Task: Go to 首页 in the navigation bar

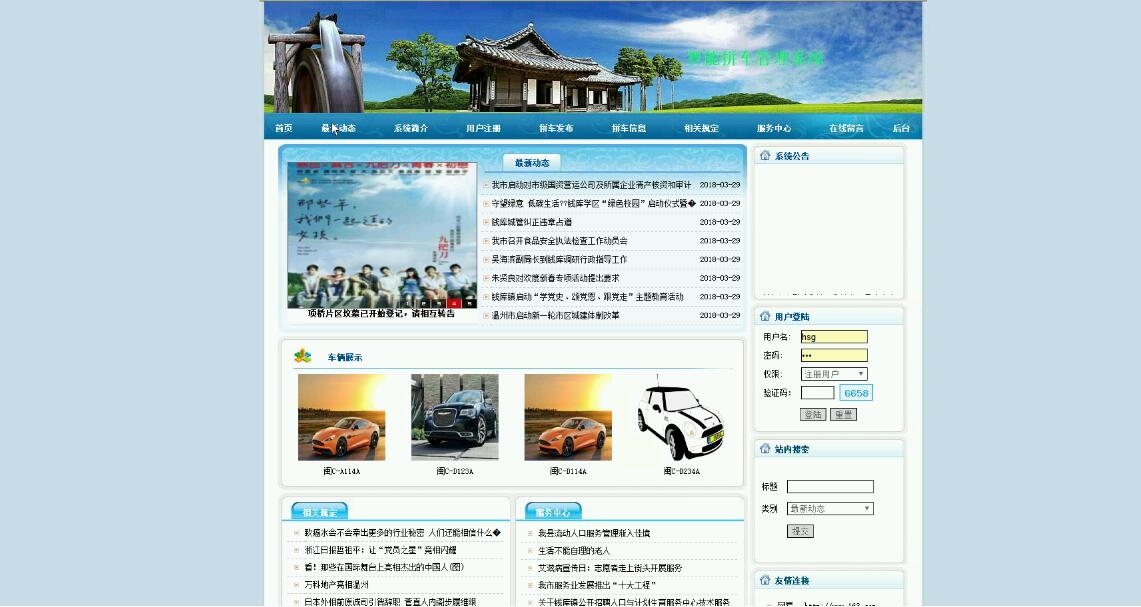Action: click(x=283, y=128)
